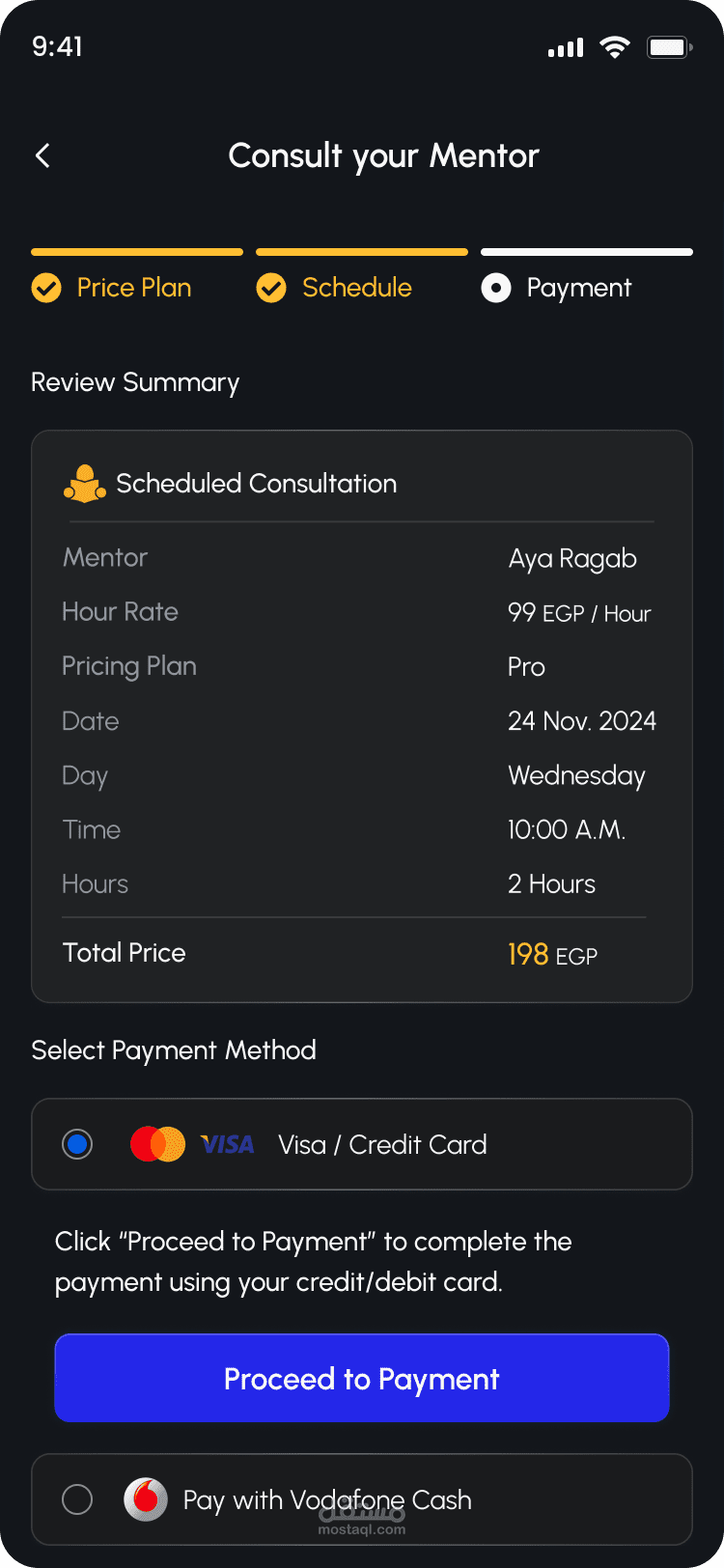Click the Payment step indicator icon
Screen dimensions: 724x1568
[496, 288]
